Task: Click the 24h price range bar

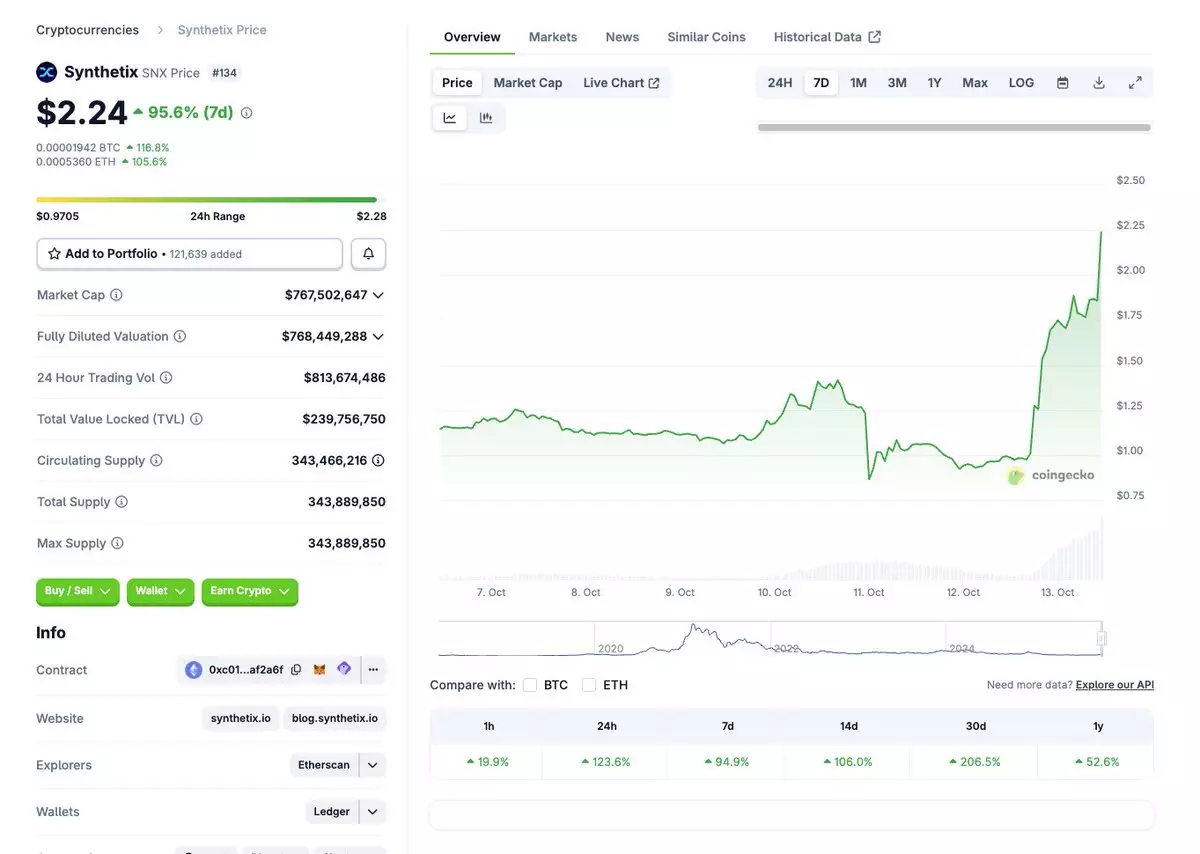Action: [x=206, y=200]
